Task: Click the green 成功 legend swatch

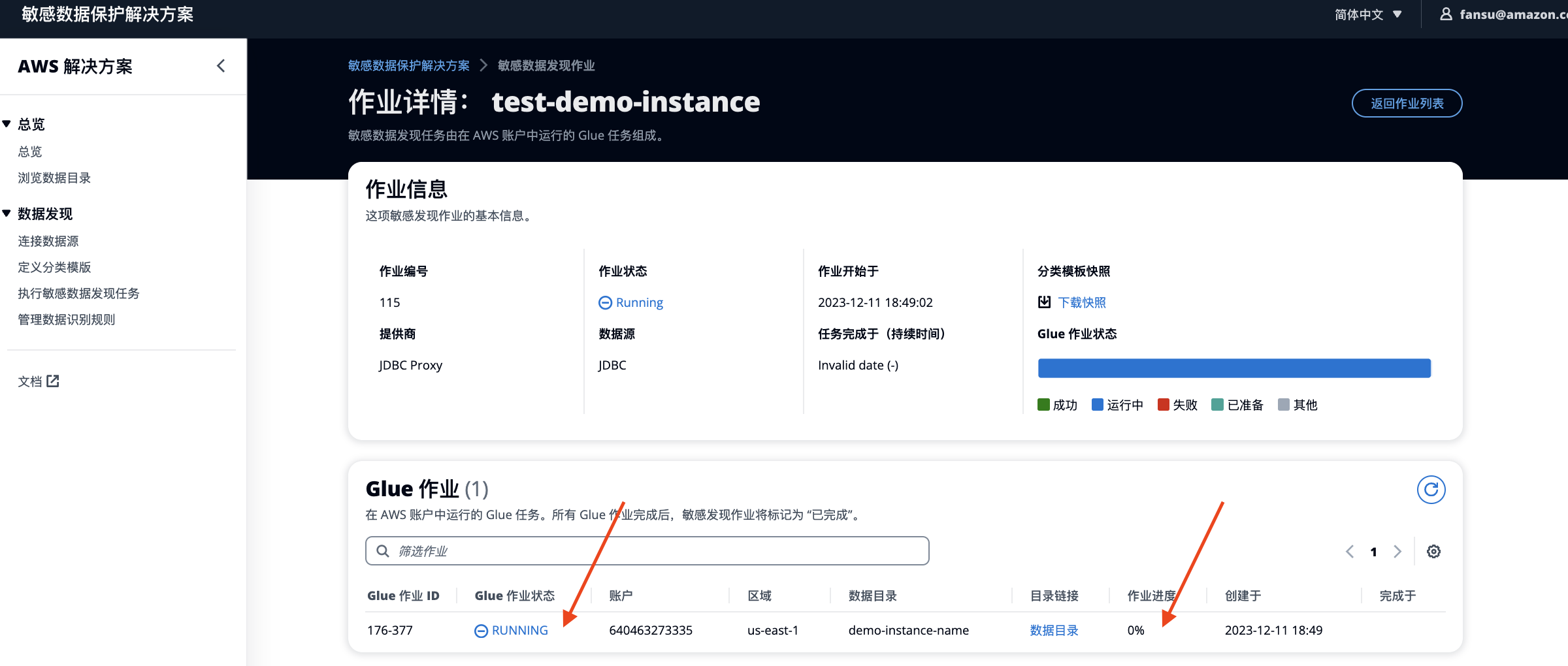Action: pyautogui.click(x=1043, y=405)
